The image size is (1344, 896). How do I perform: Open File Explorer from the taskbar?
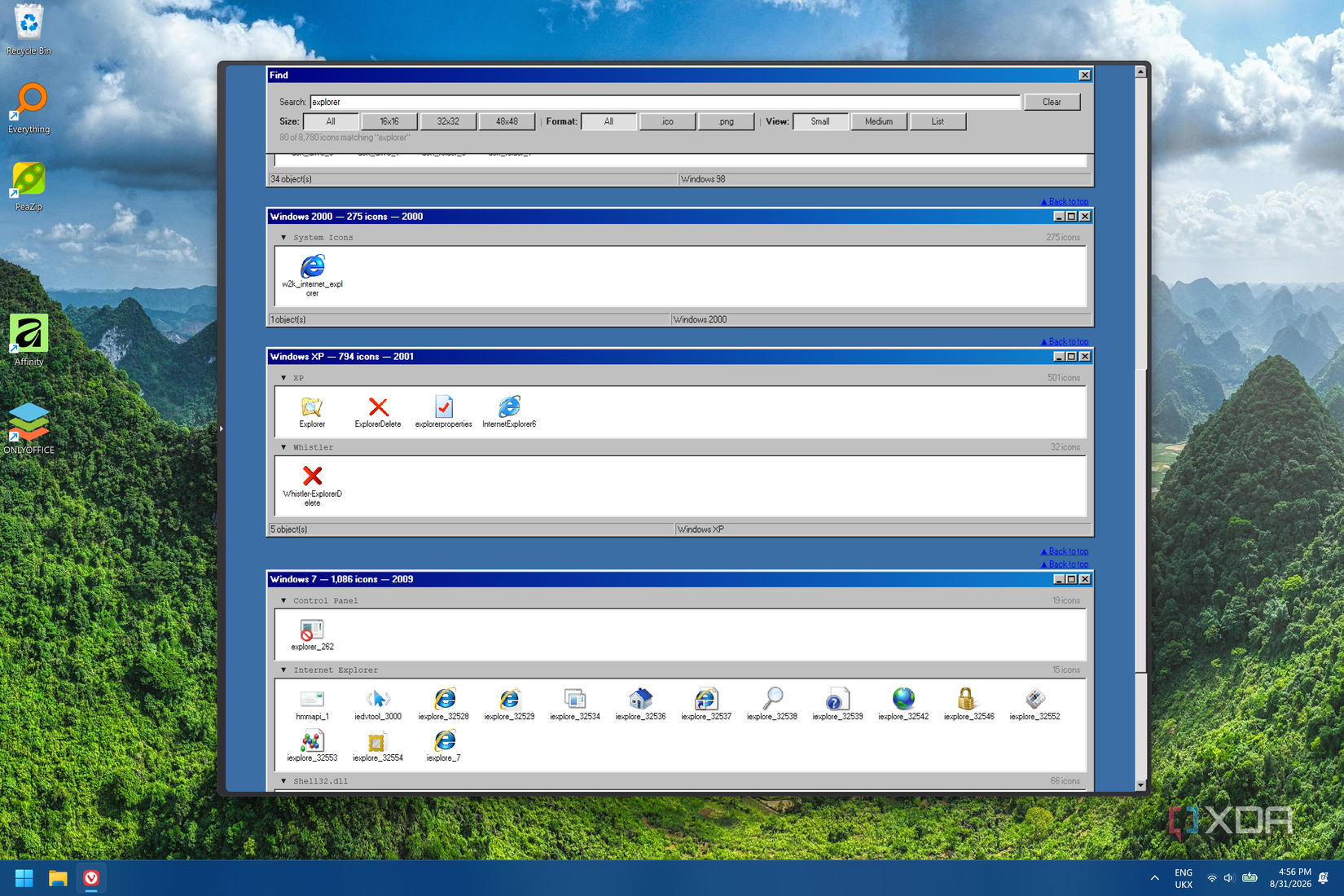pos(57,878)
